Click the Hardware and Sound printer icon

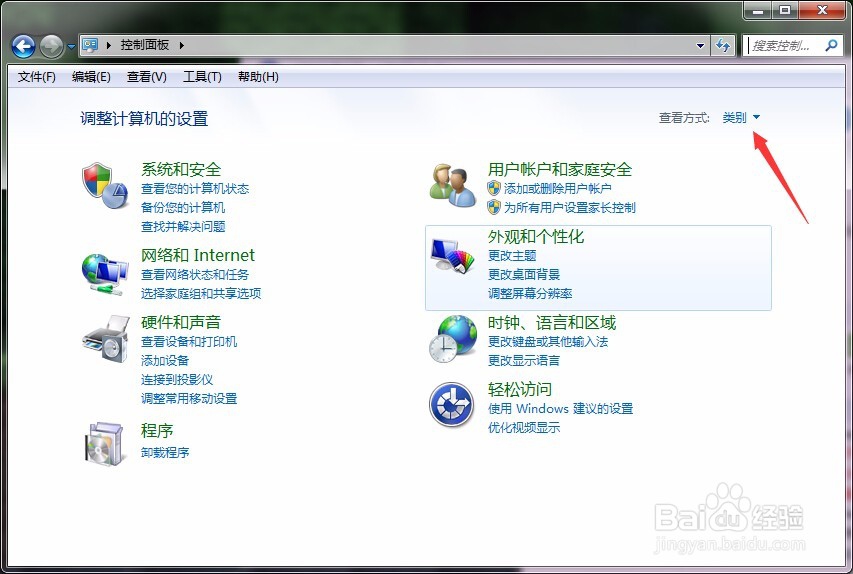point(106,339)
